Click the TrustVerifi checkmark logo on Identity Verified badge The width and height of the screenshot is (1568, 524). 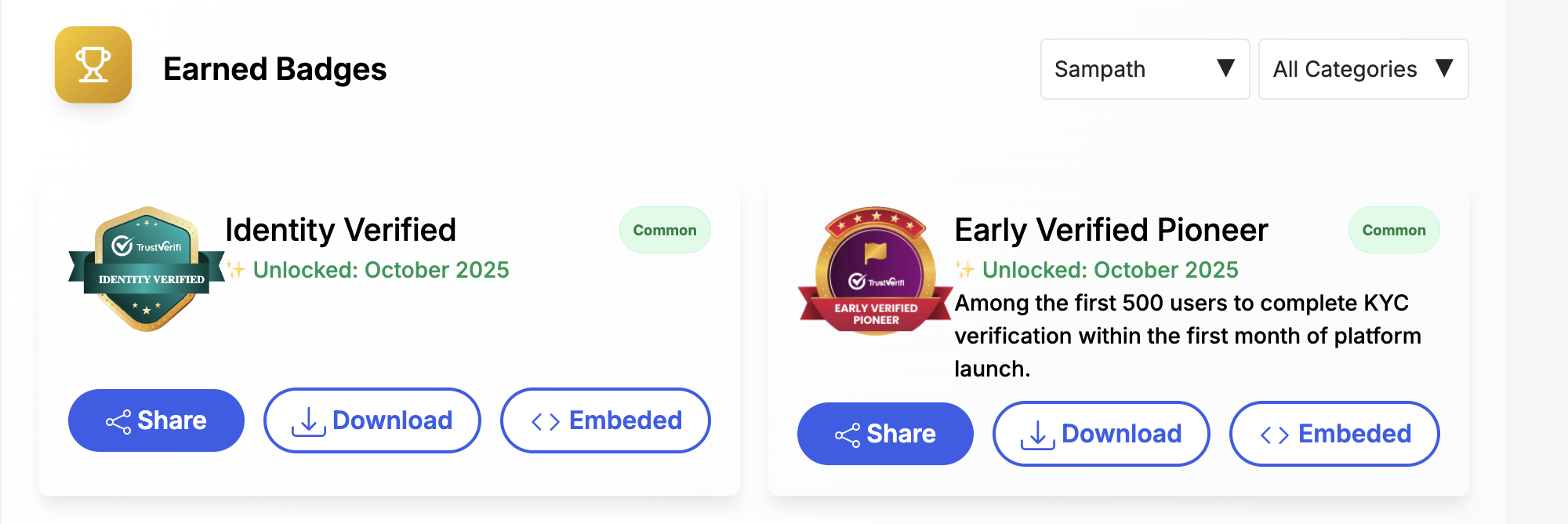point(122,246)
